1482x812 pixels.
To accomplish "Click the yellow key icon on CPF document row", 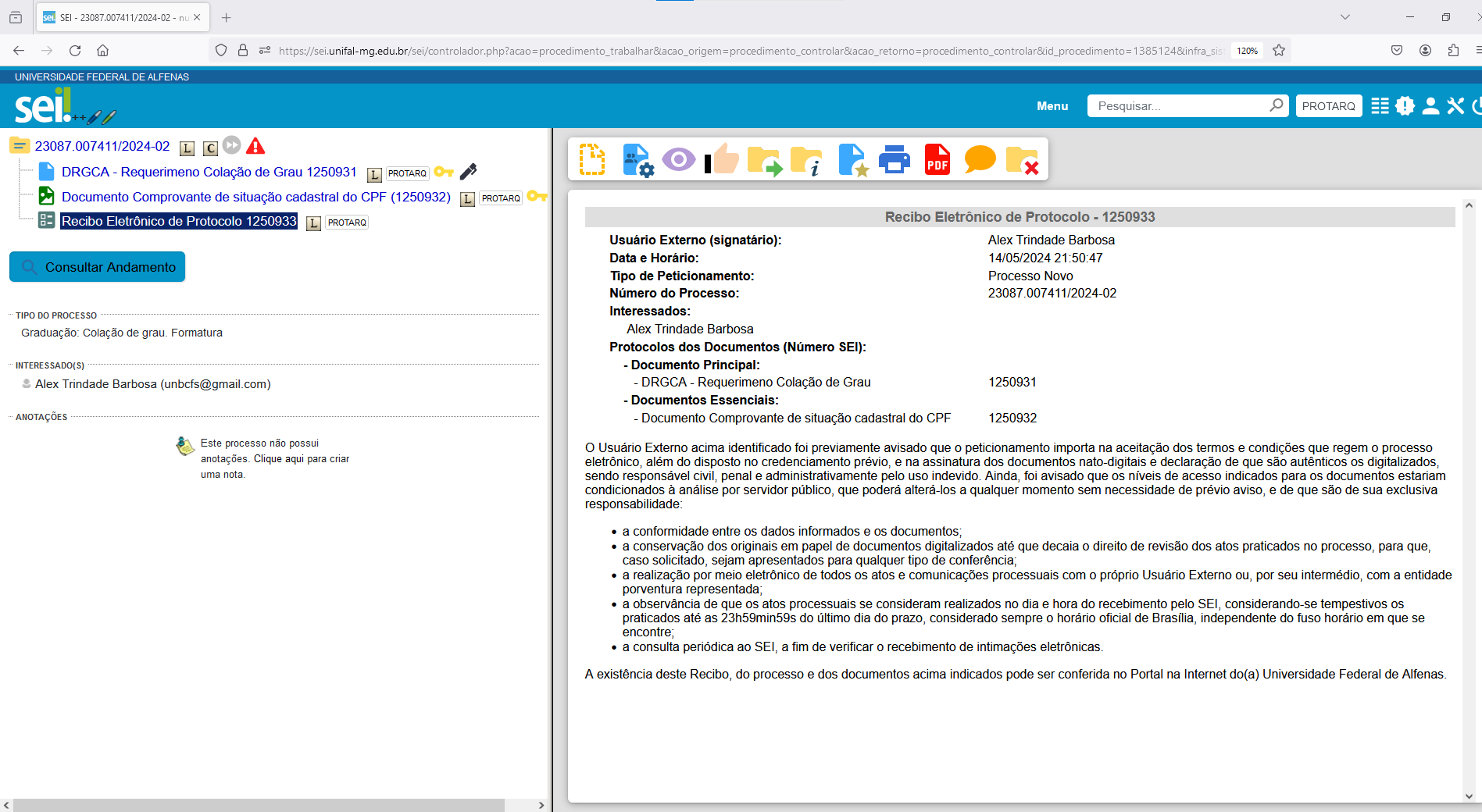I will pos(537,196).
